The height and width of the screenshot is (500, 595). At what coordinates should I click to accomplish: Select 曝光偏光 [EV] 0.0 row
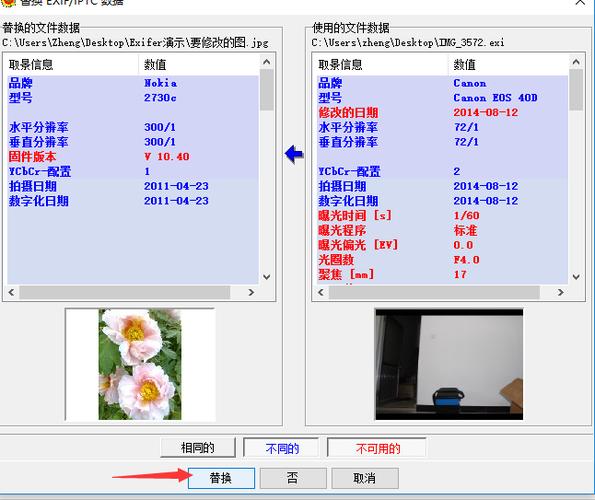click(x=442, y=245)
